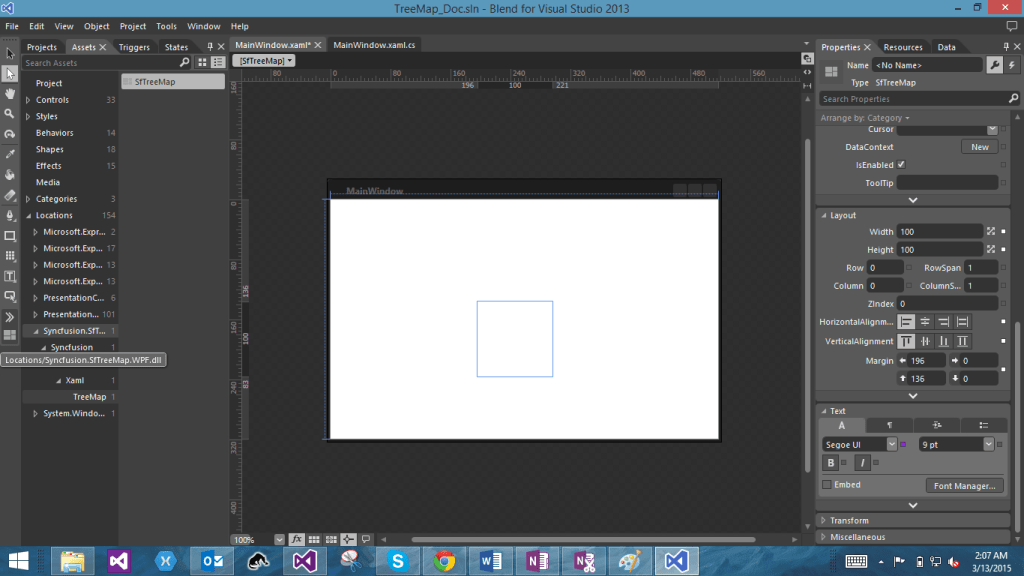Show advanced Text properties arrow
Screen dimensions: 1024x576
(x=913, y=505)
